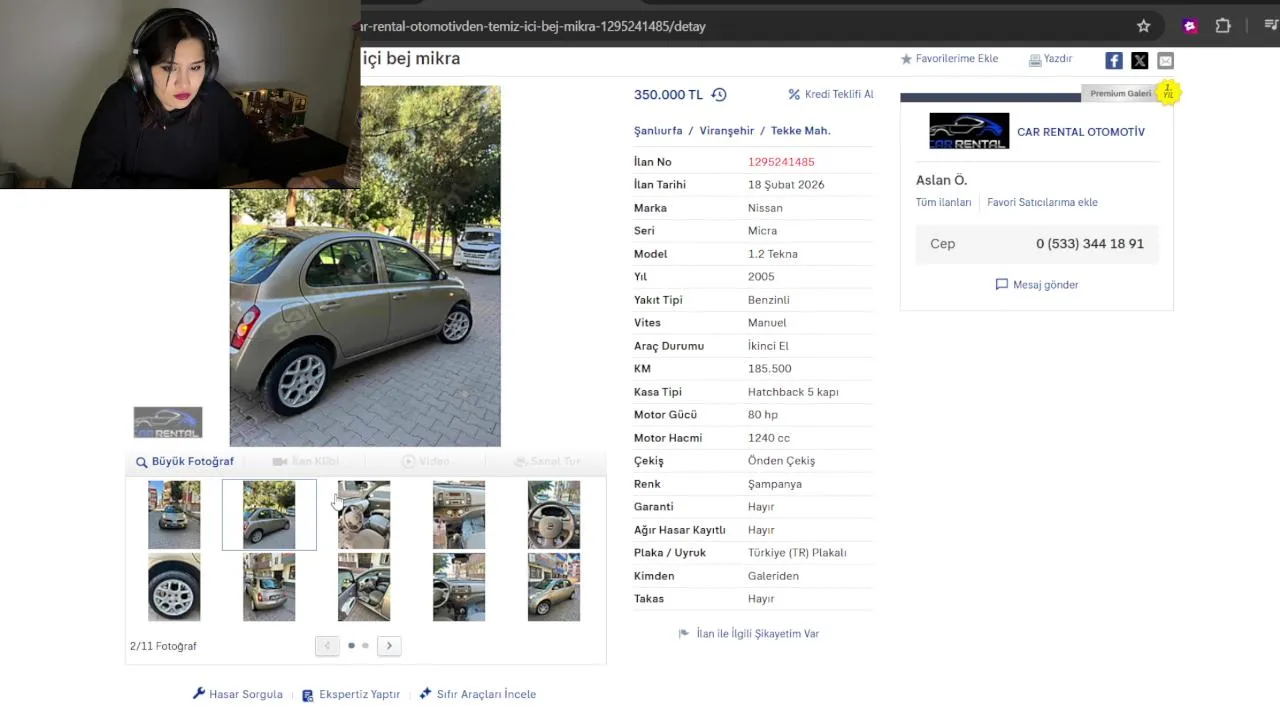Go to the next thumbnail page arrow
The height and width of the screenshot is (720, 1280).
point(389,646)
